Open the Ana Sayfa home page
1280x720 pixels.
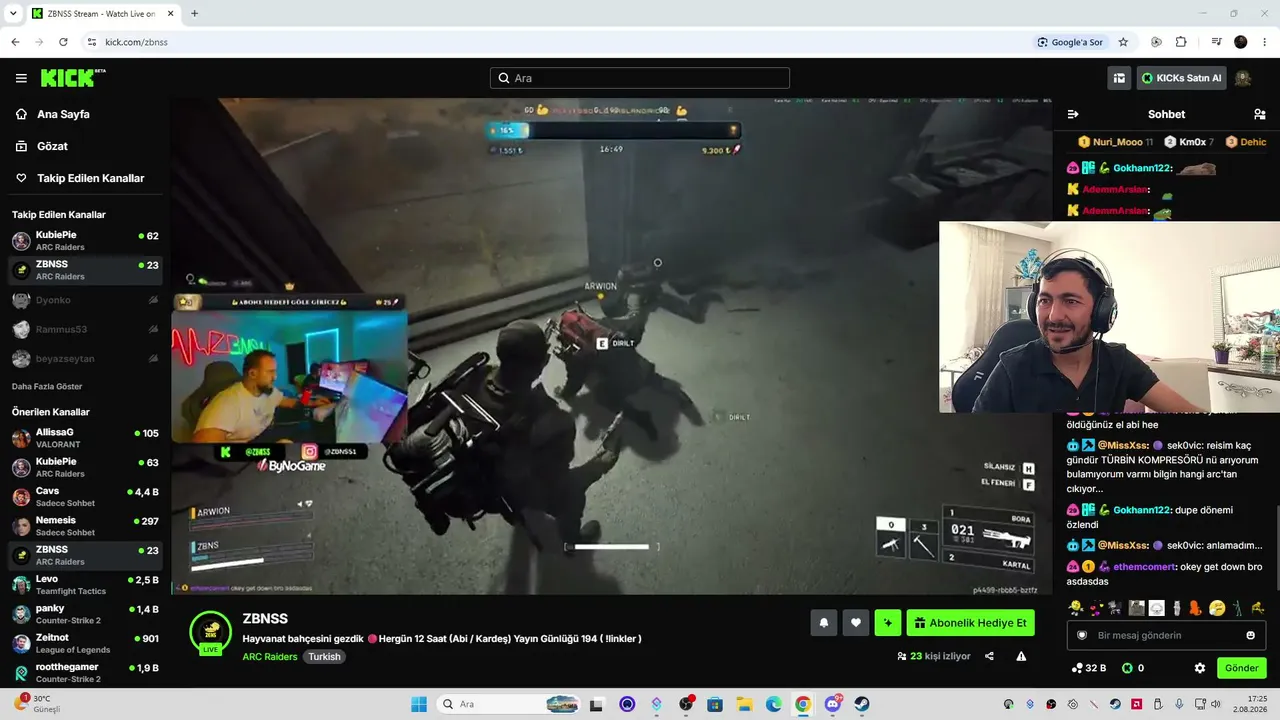(63, 114)
